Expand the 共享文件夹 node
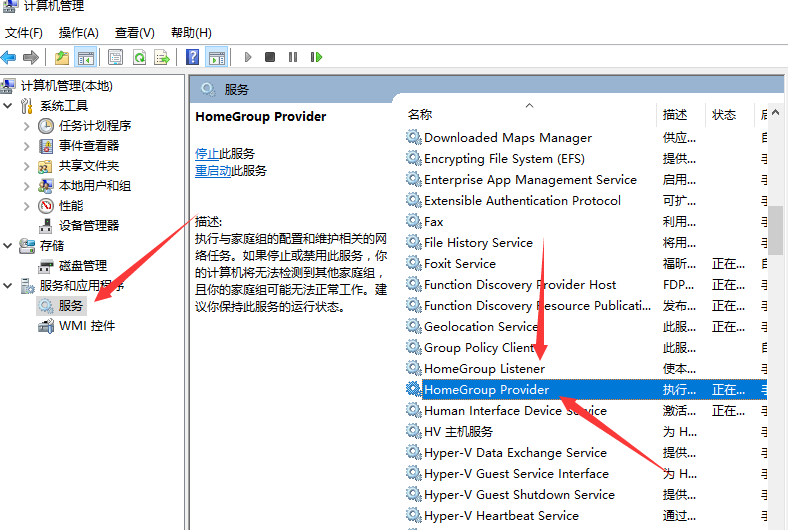Screen dimensions: 788x530 point(27,166)
